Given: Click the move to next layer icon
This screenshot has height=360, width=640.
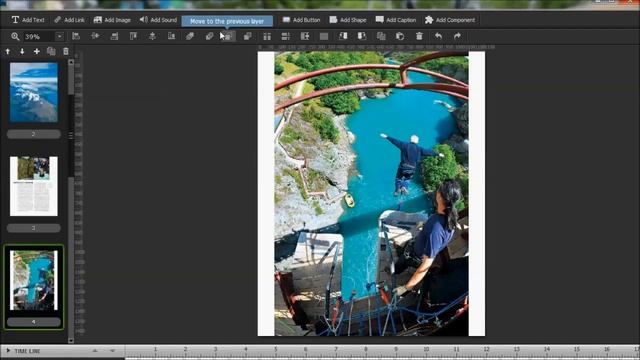Looking at the screenshot, I should (247, 36).
